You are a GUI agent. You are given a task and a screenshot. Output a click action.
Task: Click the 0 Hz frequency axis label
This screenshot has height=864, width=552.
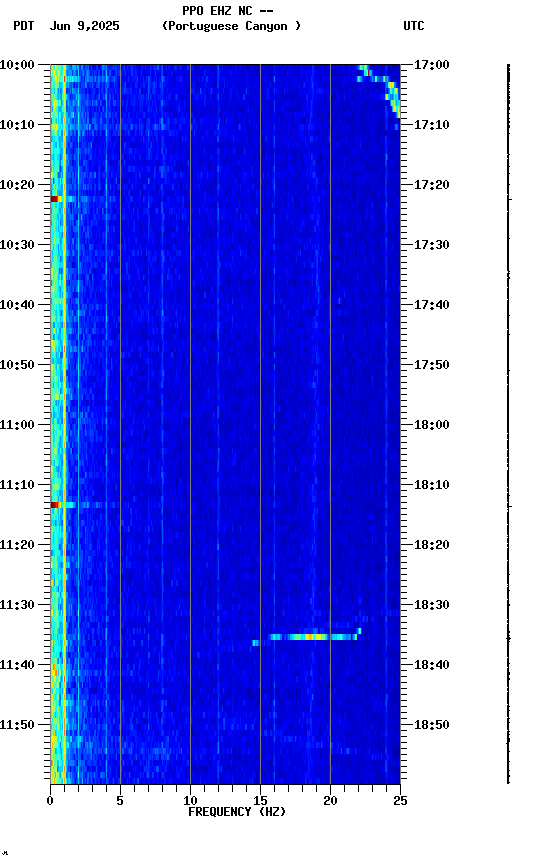(x=51, y=801)
